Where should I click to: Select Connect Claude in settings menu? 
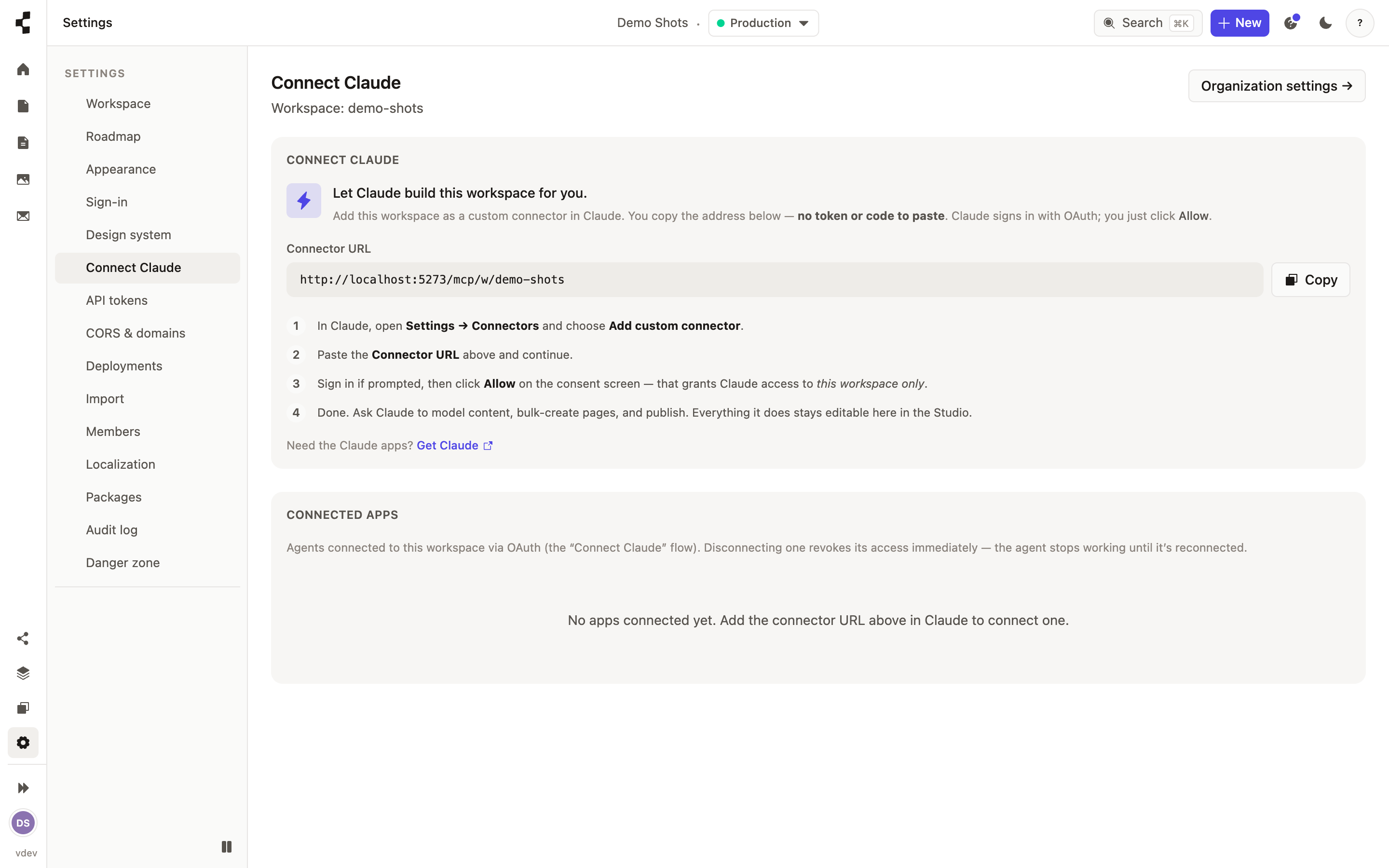point(148,268)
